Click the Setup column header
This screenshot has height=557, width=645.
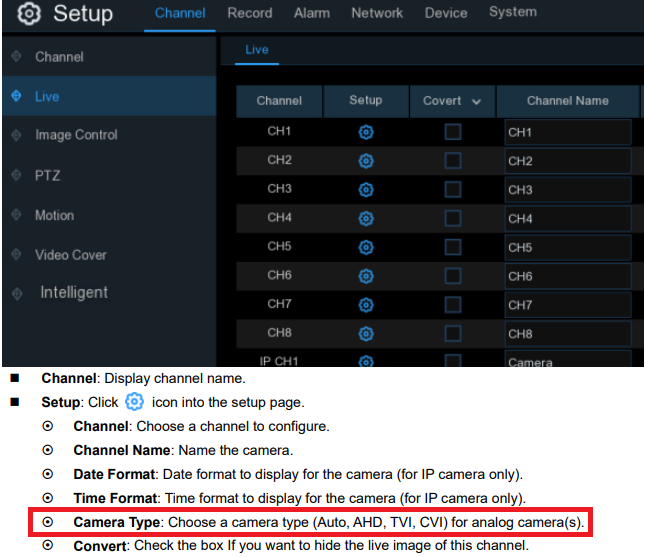coord(366,101)
